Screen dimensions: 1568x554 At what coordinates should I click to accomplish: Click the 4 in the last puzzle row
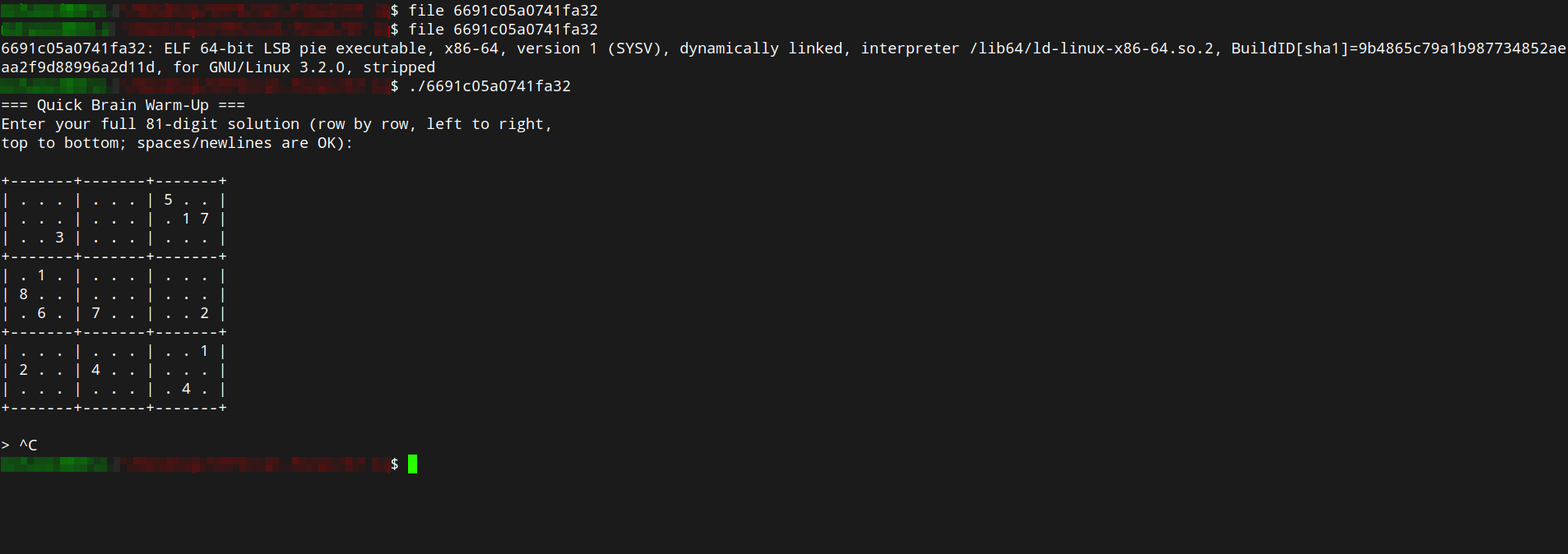pyautogui.click(x=186, y=389)
